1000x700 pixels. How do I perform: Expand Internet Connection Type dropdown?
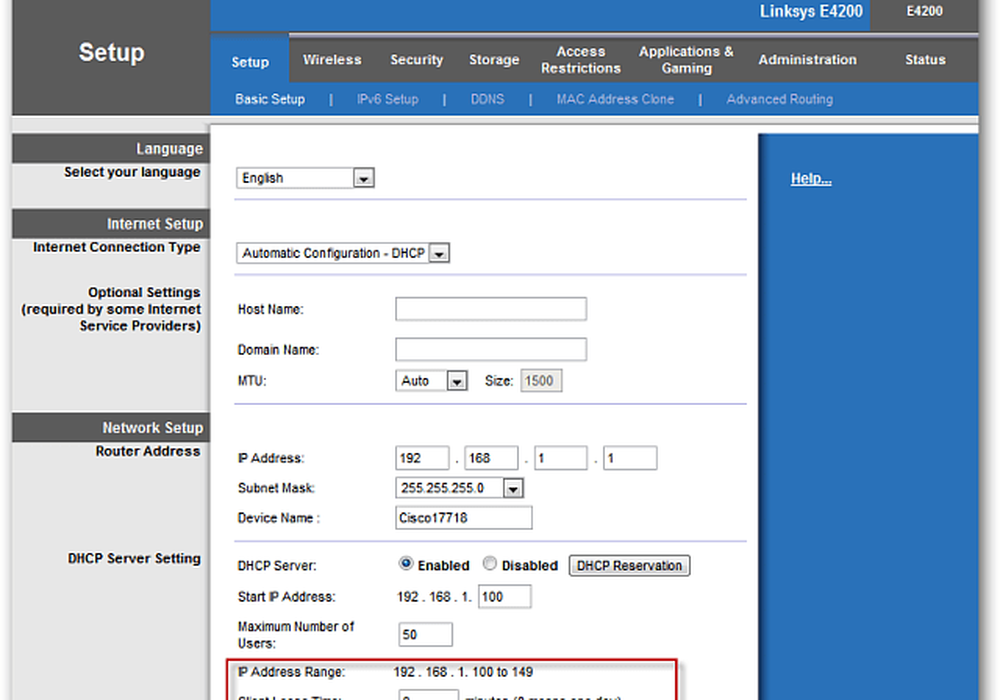[342, 253]
